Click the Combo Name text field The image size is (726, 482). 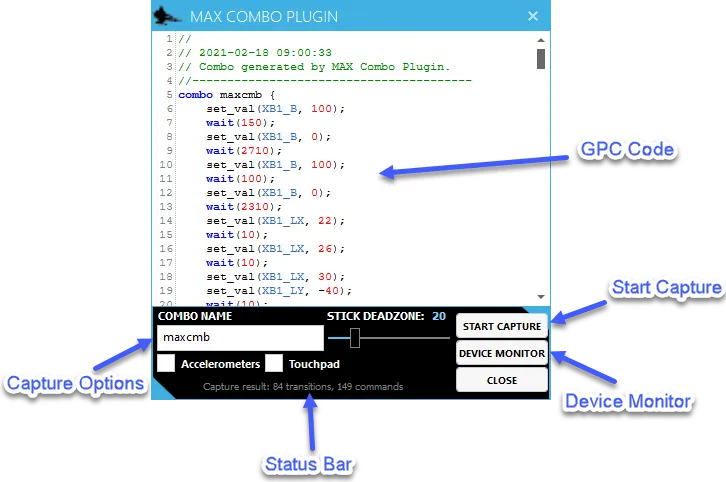click(240, 338)
